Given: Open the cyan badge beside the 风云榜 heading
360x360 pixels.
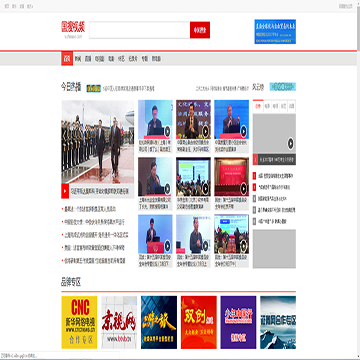Looking at the screenshot, I should pos(283,87).
